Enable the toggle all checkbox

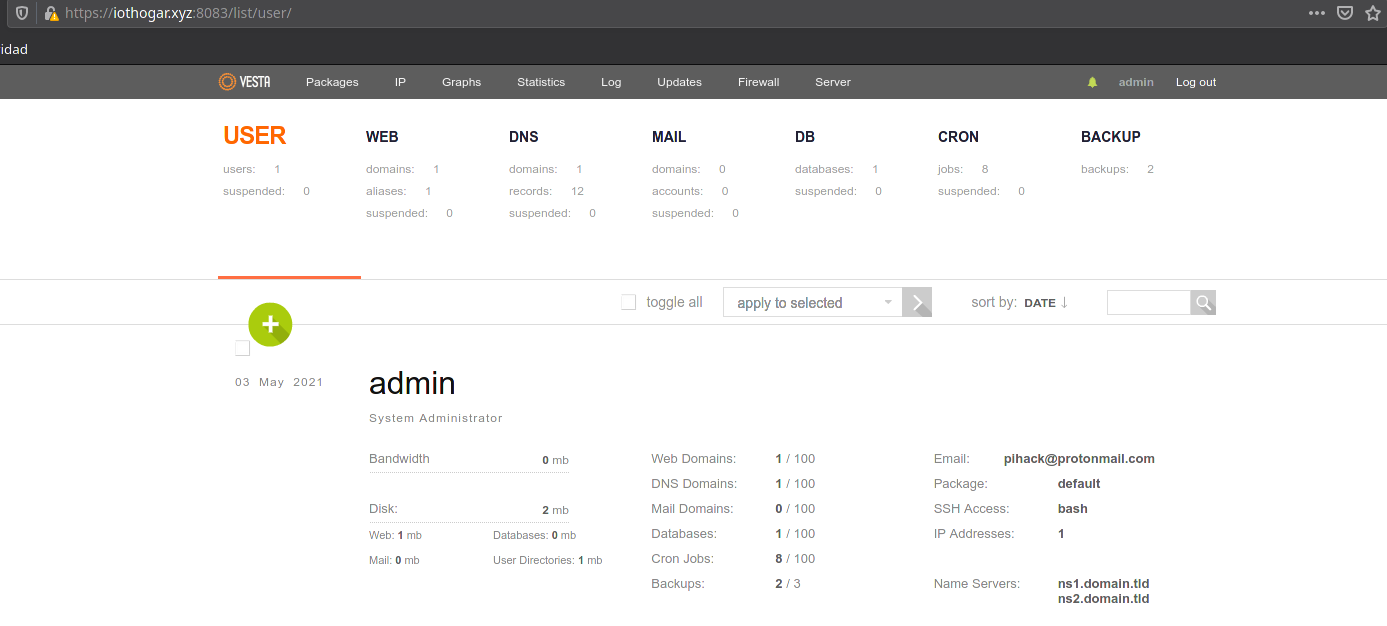click(x=628, y=302)
